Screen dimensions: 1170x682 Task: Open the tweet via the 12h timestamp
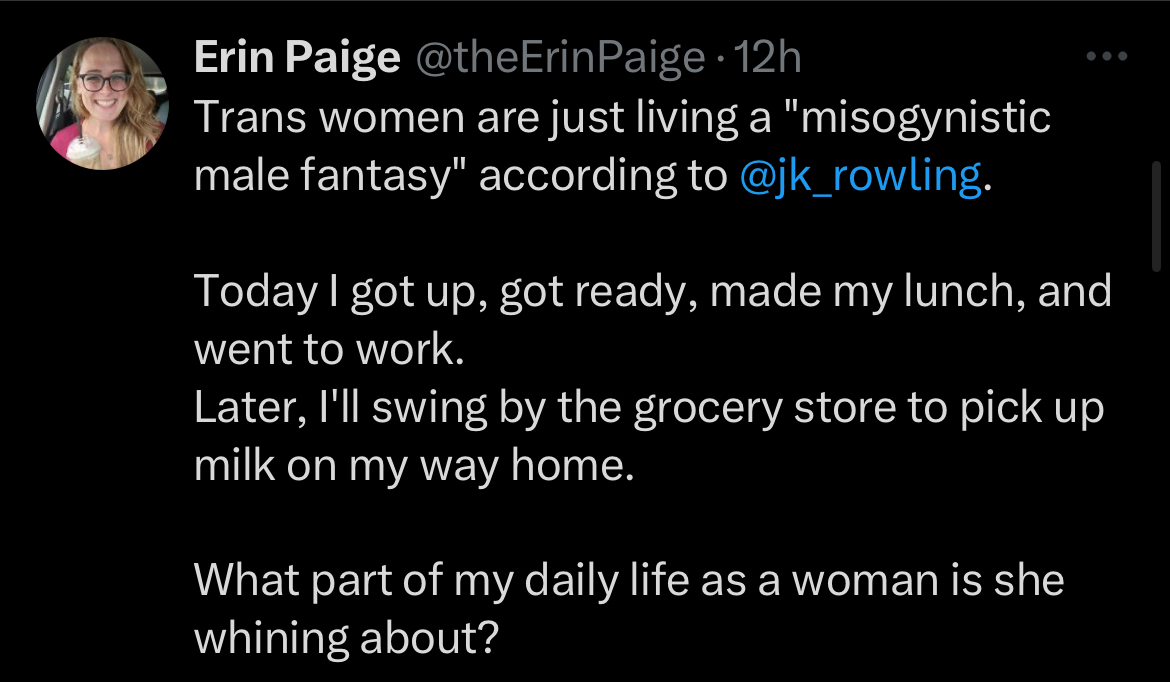768,57
